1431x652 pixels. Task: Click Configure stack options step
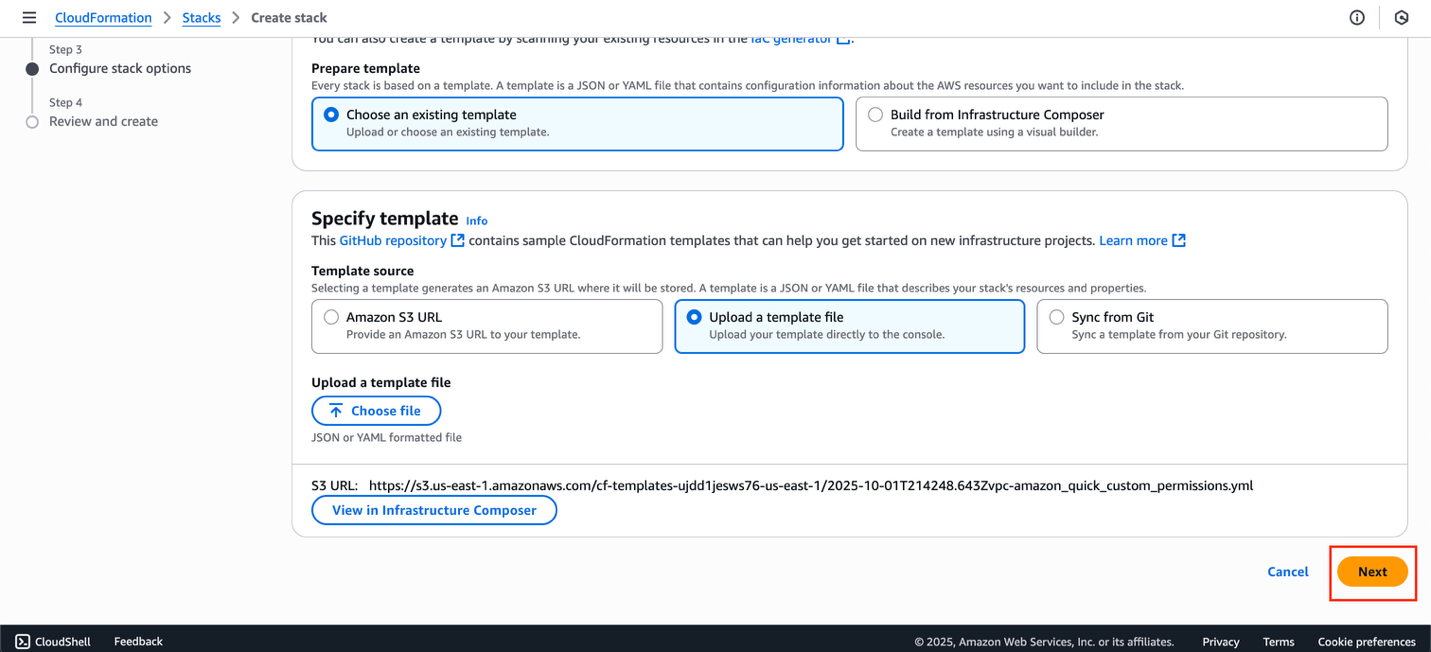click(x=120, y=69)
